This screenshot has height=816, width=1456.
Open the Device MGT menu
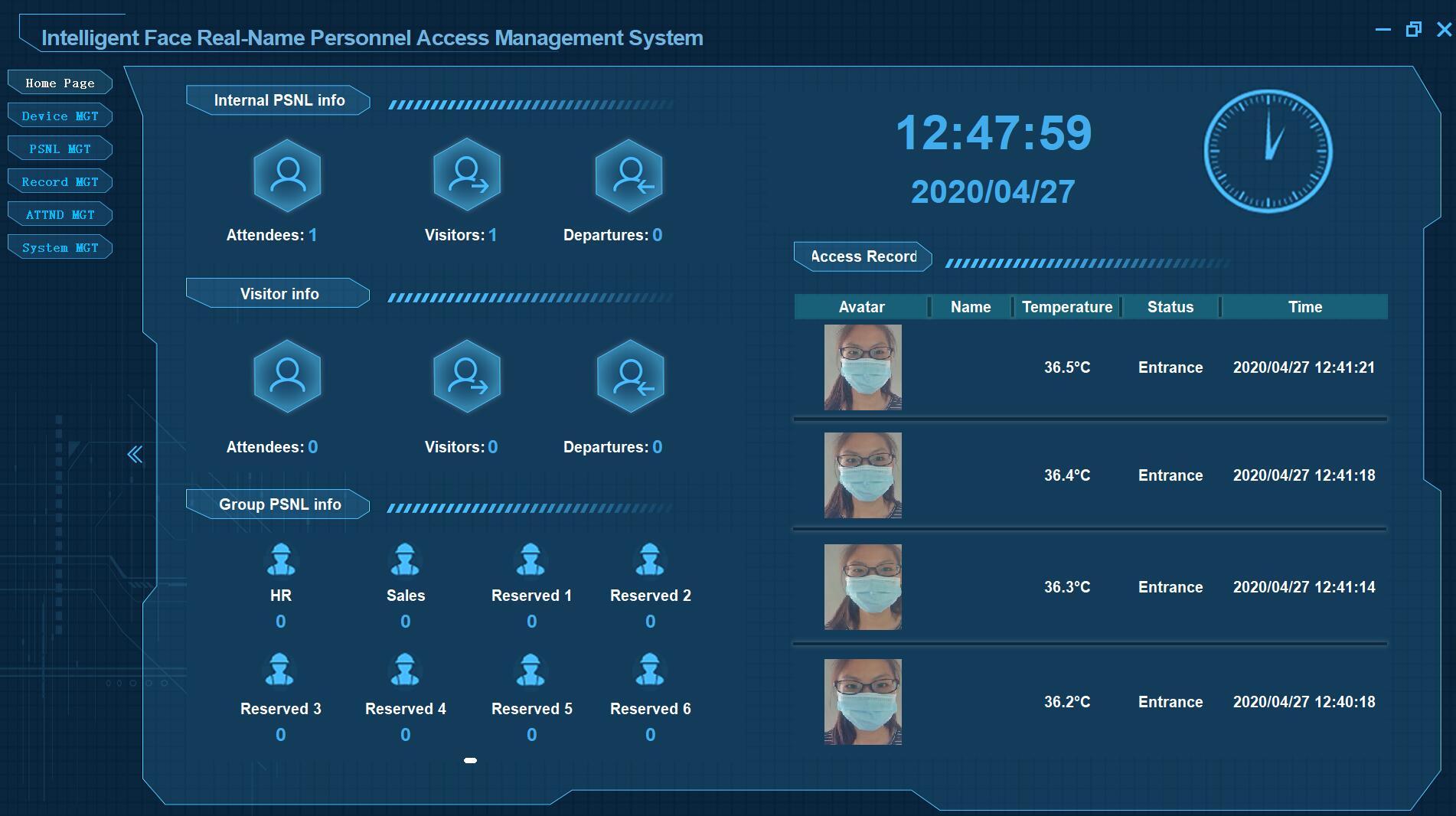[x=60, y=116]
